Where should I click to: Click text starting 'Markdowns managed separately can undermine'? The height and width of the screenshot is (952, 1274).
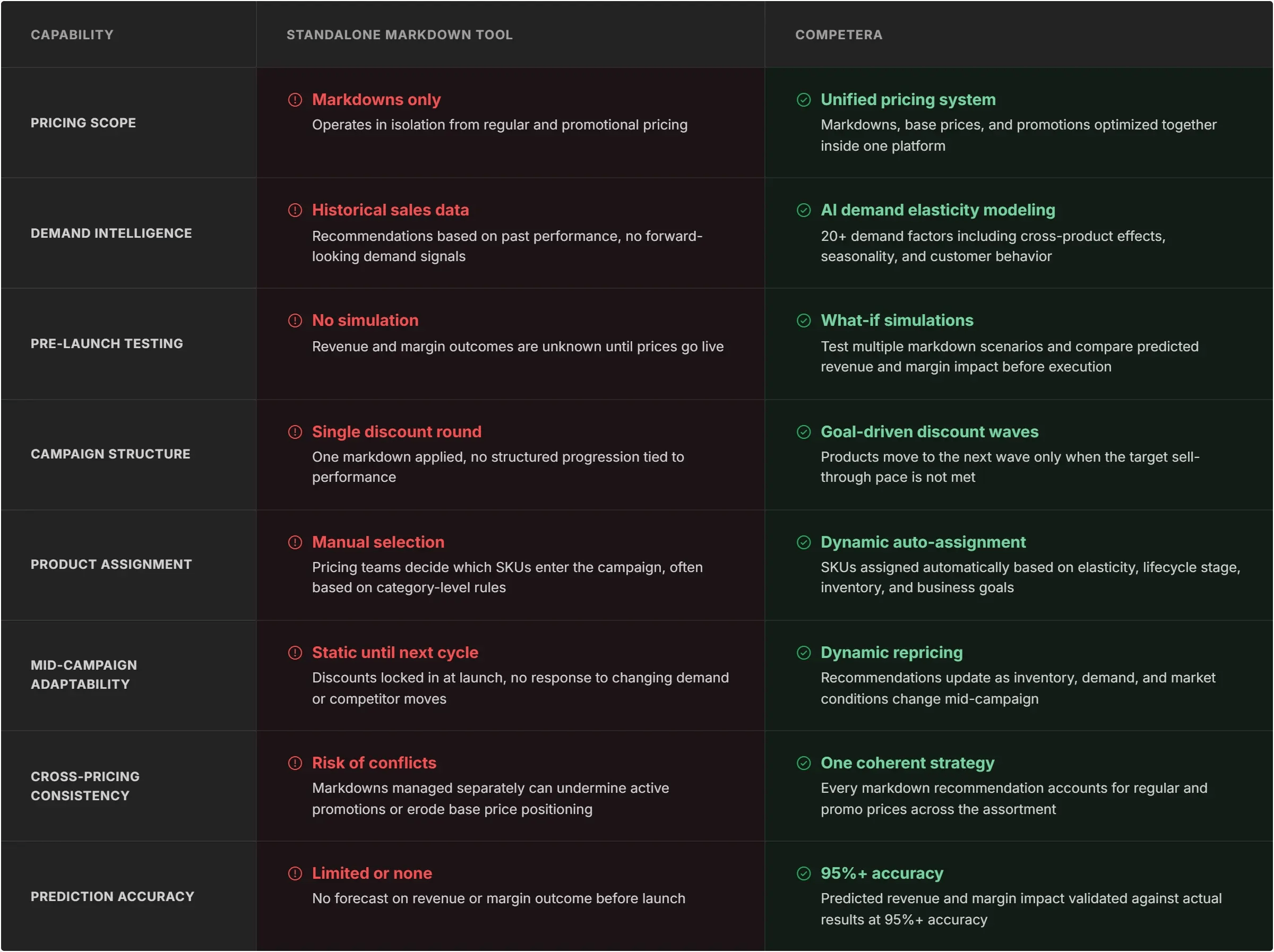[490, 799]
